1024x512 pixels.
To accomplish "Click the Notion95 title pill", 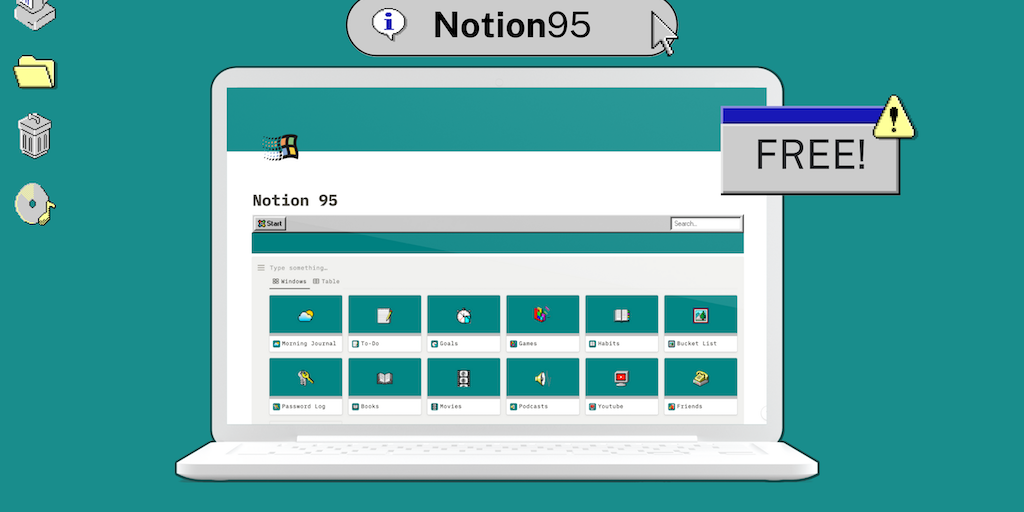I will tap(512, 25).
